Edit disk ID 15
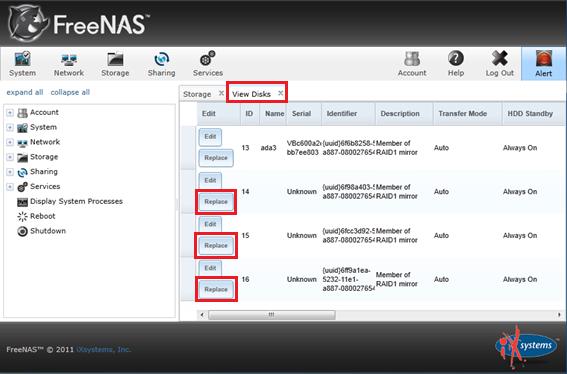 [210, 224]
